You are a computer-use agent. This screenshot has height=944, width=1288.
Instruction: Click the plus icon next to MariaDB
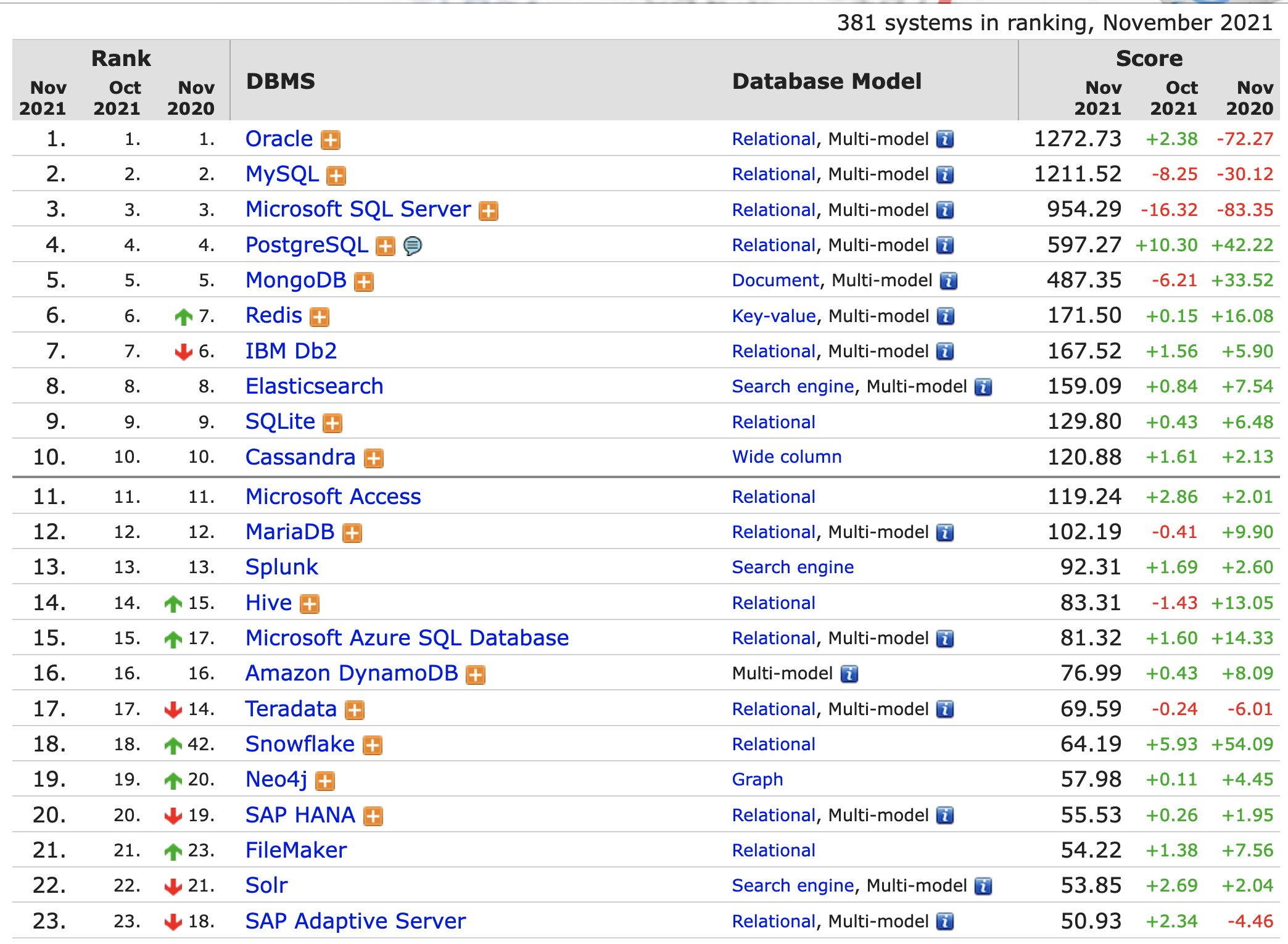352,533
